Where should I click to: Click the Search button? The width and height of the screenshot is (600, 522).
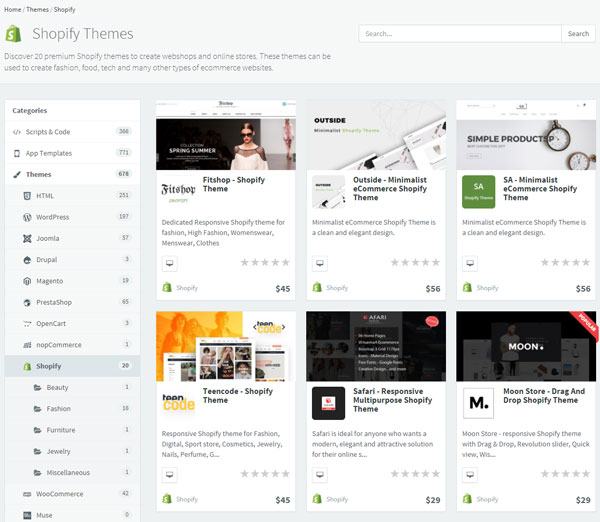(578, 34)
